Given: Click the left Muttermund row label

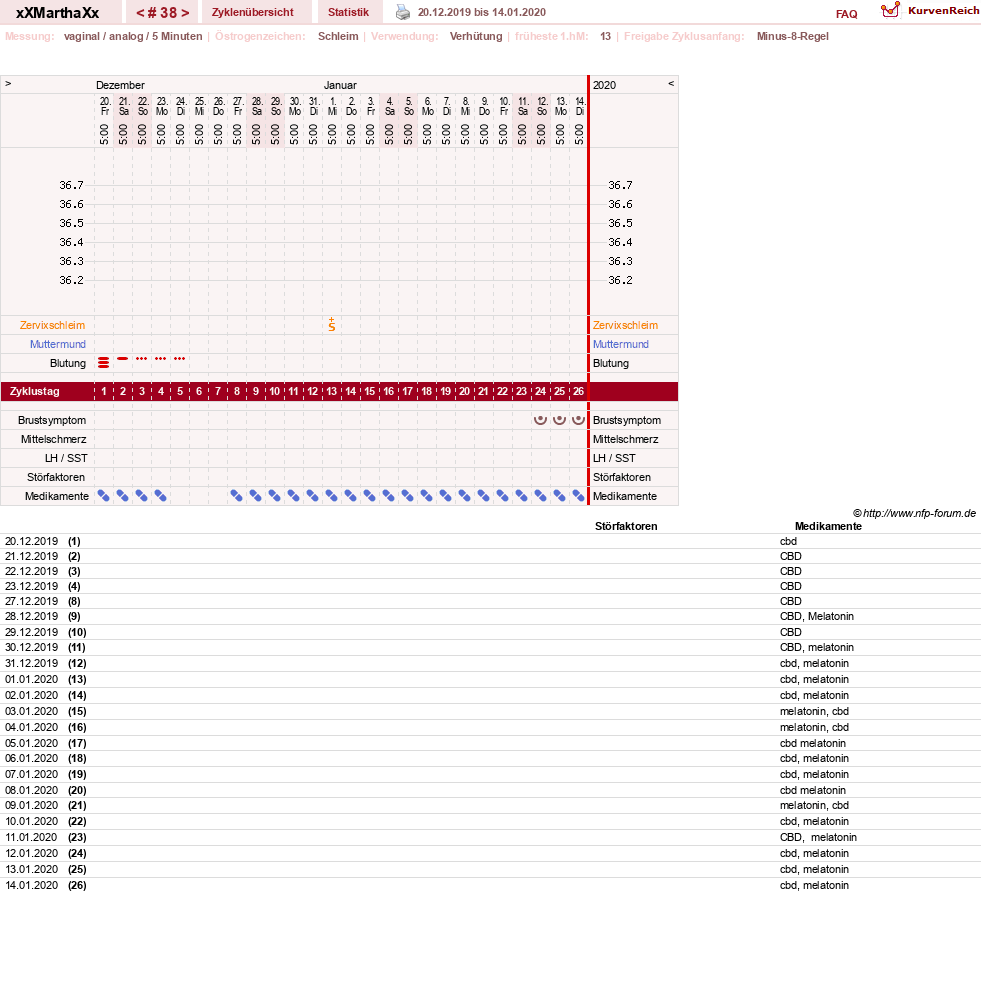Looking at the screenshot, I should click(x=58, y=344).
